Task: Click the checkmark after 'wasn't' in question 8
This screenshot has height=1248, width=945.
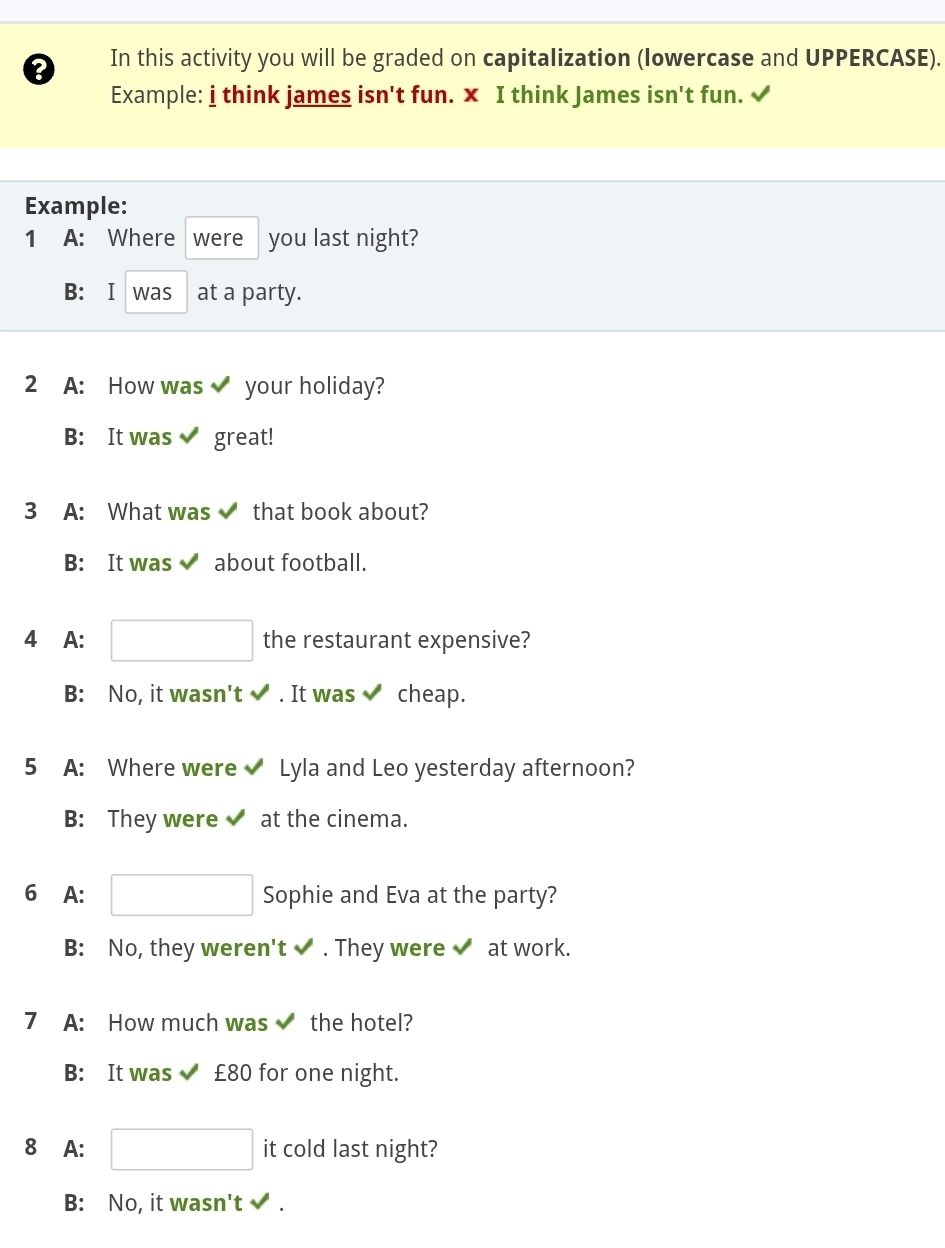Action: [260, 1202]
